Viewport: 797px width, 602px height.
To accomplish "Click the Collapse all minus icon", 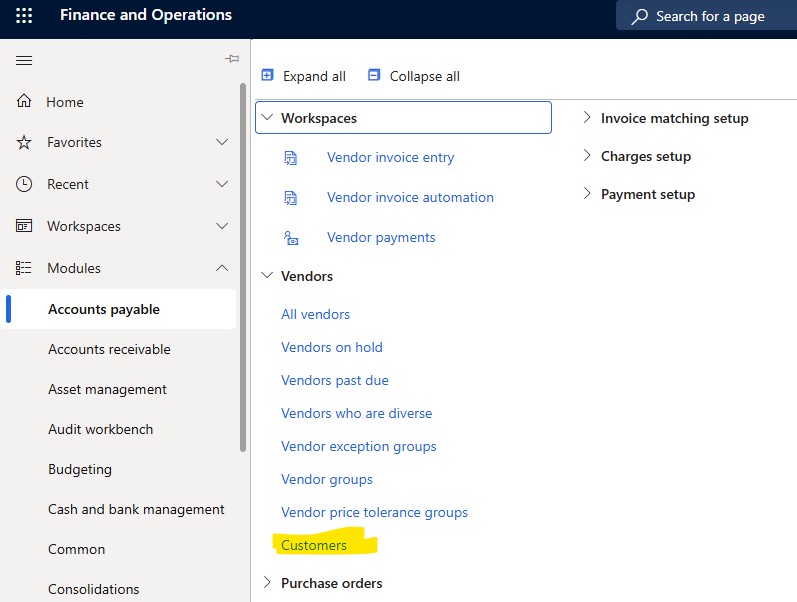I will click(x=374, y=75).
